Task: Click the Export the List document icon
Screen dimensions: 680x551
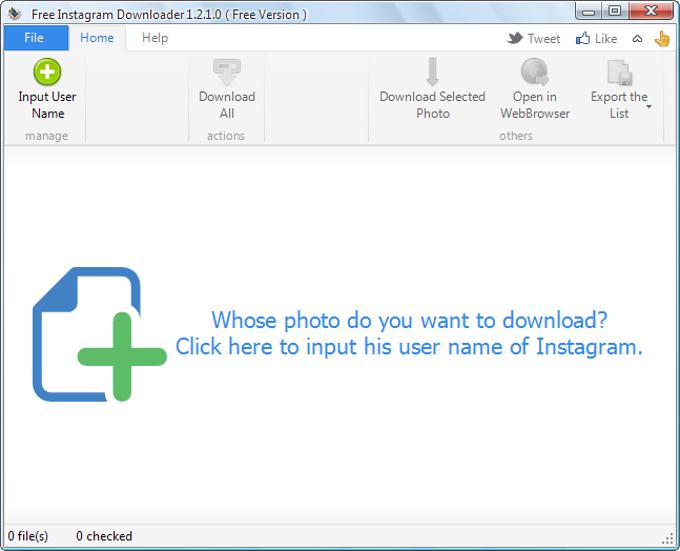Action: click(619, 72)
